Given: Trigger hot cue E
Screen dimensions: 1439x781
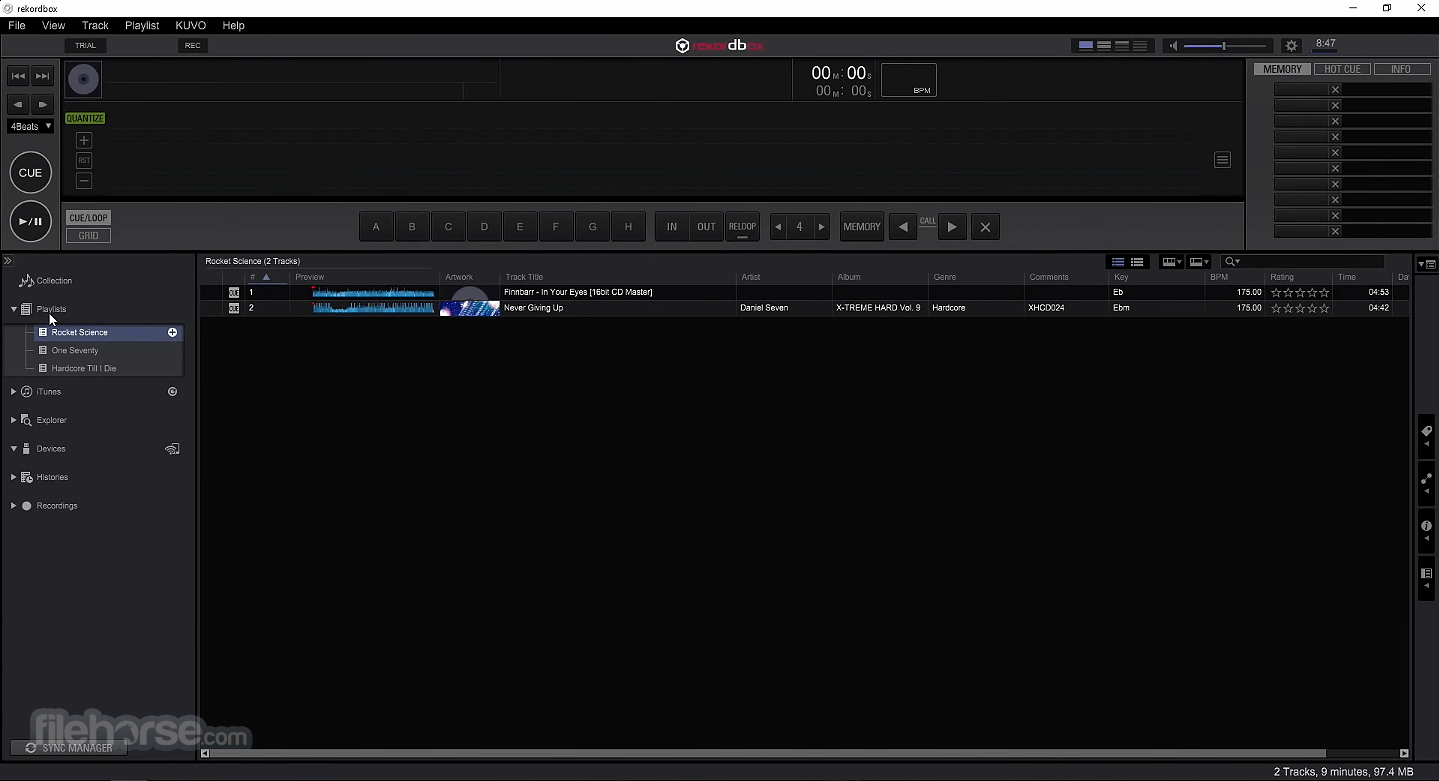Looking at the screenshot, I should 520,227.
